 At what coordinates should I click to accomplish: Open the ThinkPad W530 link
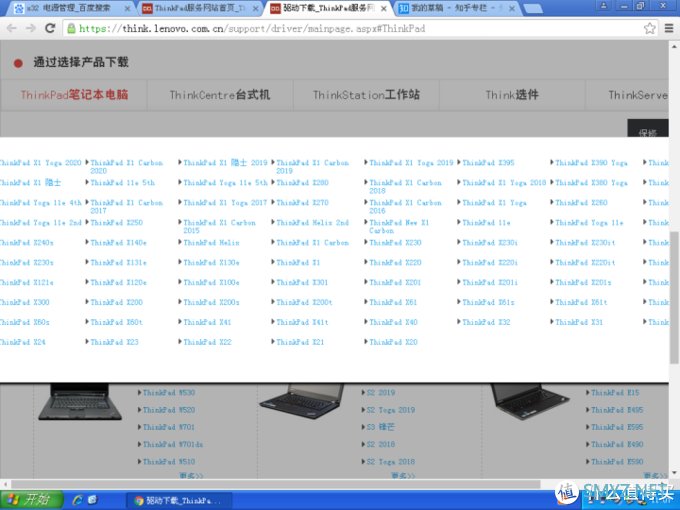point(169,392)
